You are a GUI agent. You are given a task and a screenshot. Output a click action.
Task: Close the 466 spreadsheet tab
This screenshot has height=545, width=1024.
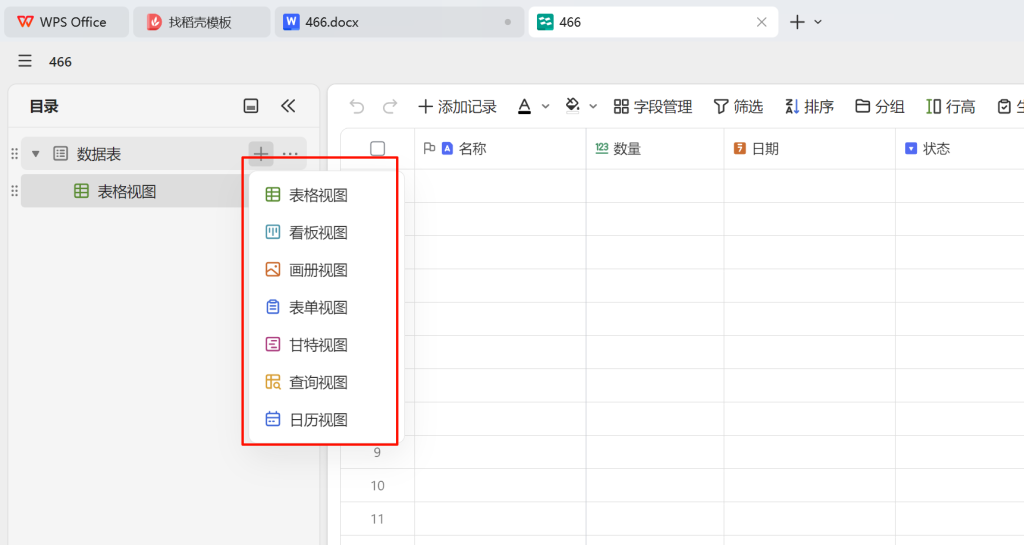(x=761, y=22)
